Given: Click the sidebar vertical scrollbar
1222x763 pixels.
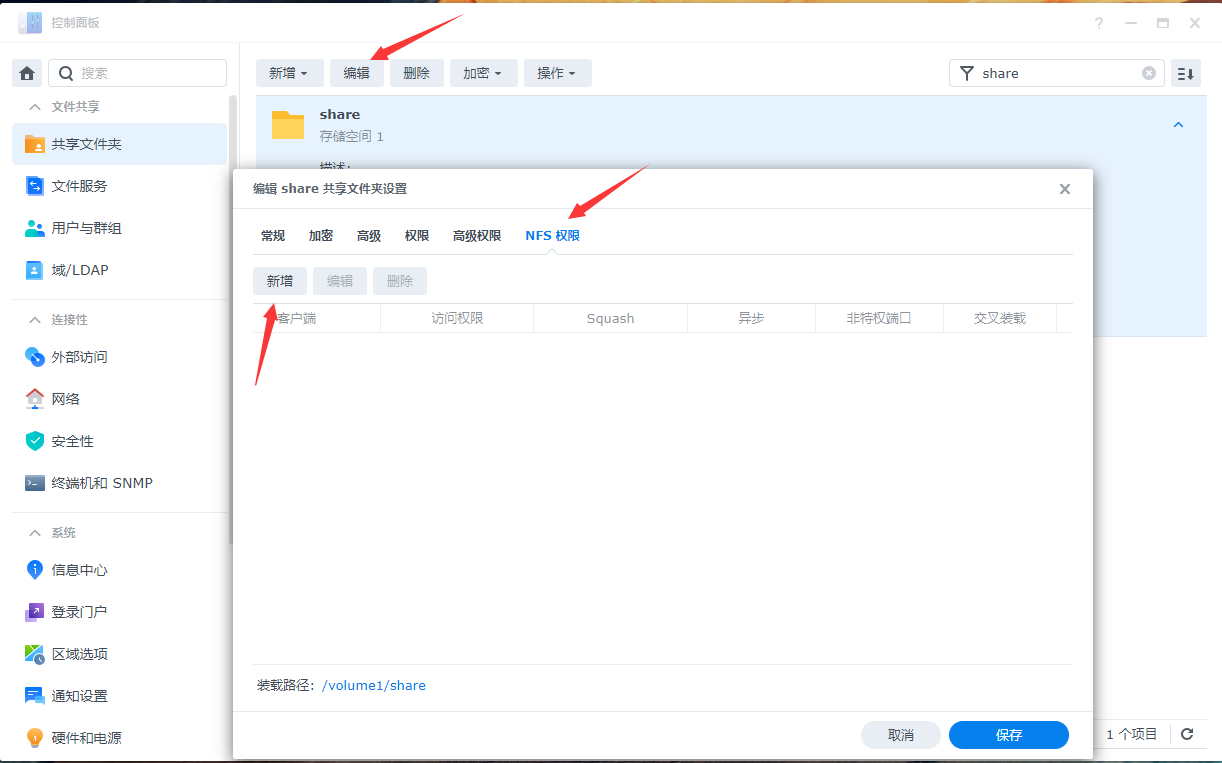Looking at the screenshot, I should pyautogui.click(x=233, y=320).
